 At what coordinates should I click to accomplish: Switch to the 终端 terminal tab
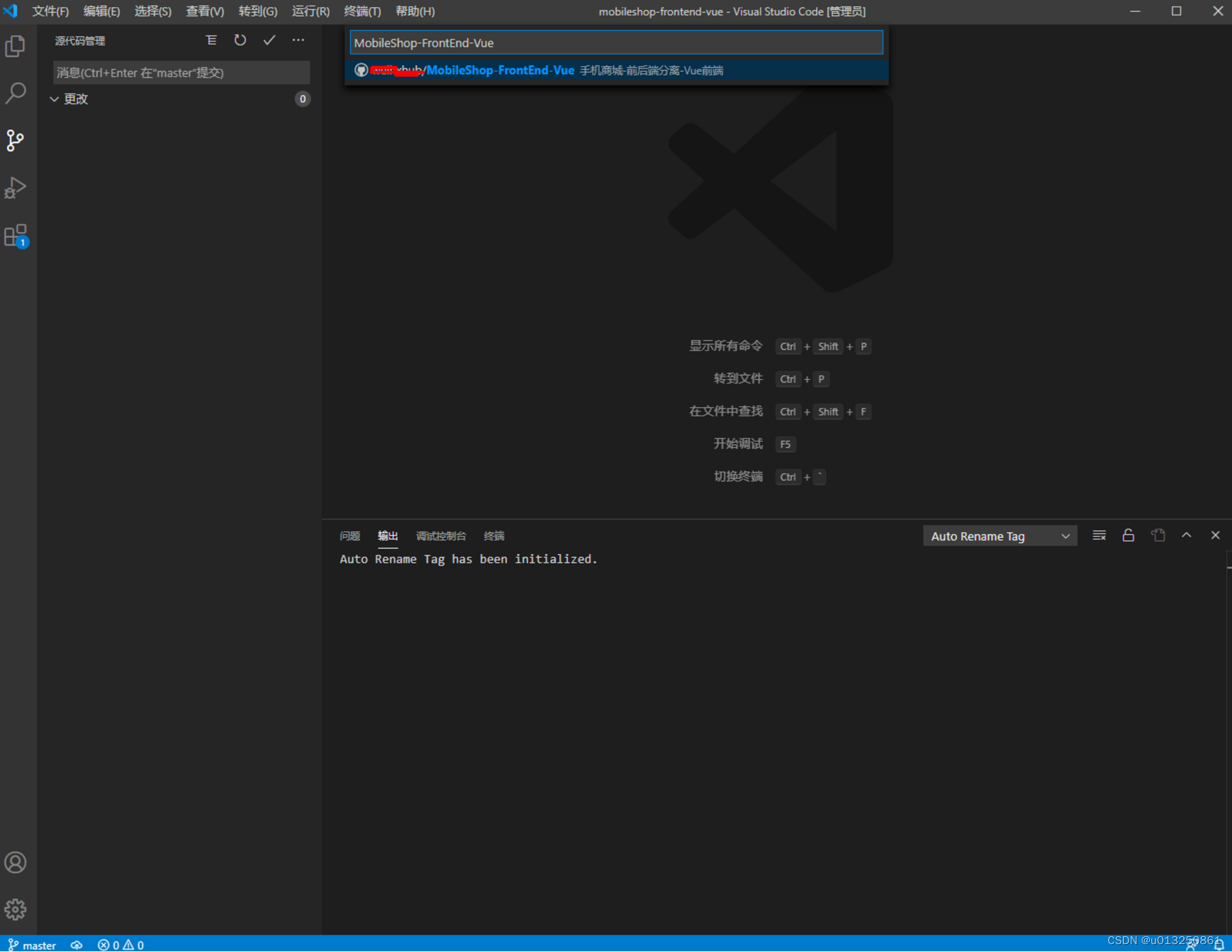coord(494,536)
